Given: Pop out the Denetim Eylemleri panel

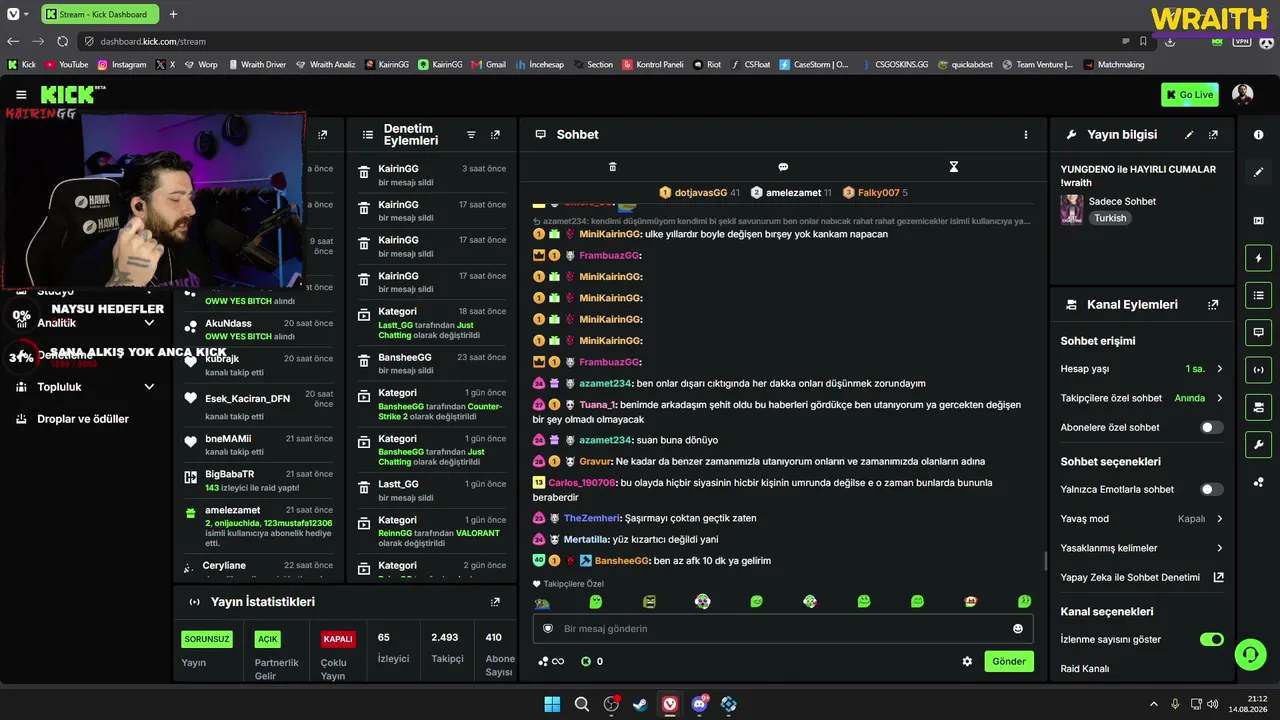Looking at the screenshot, I should point(495,135).
